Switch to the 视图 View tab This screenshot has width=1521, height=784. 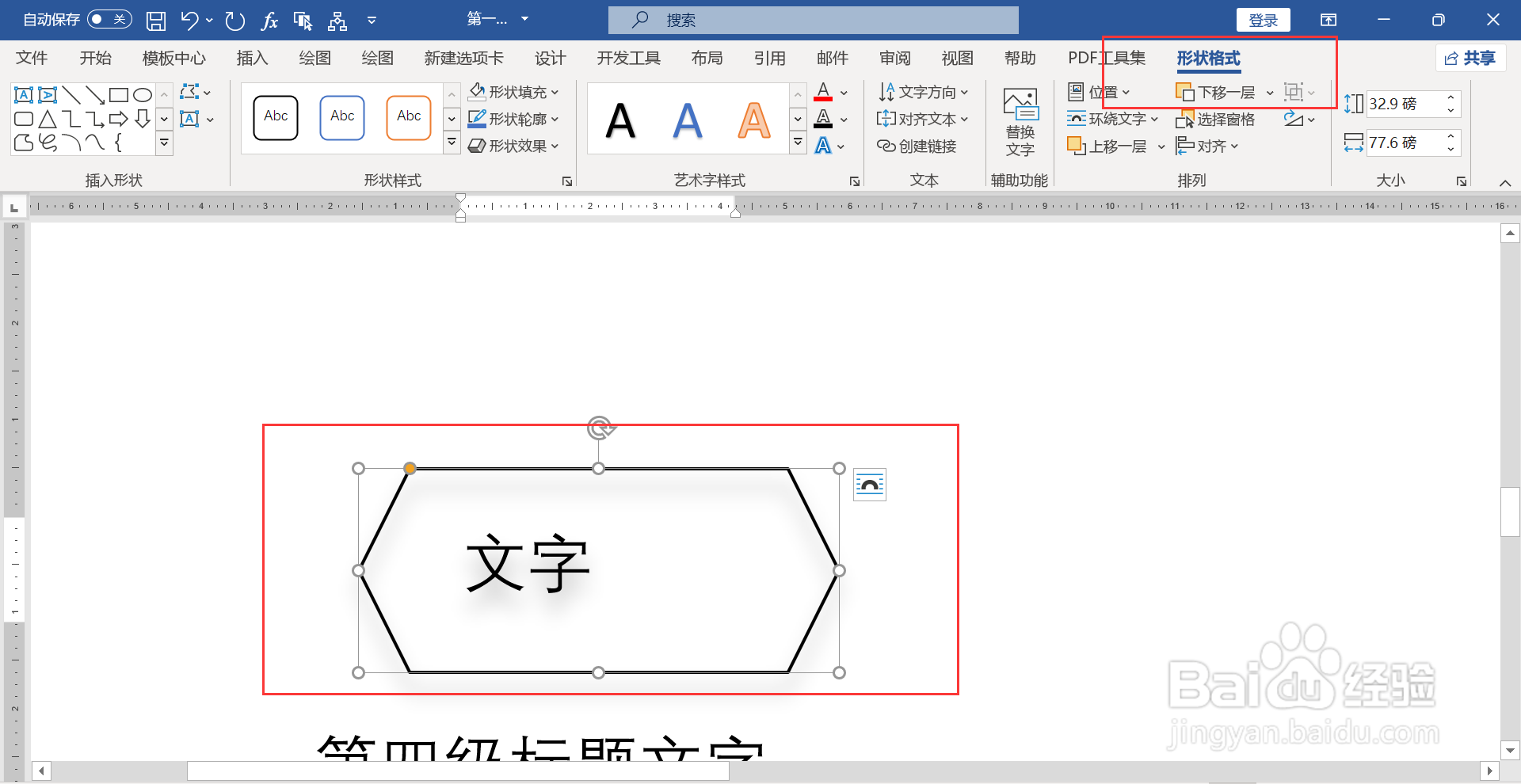[957, 58]
